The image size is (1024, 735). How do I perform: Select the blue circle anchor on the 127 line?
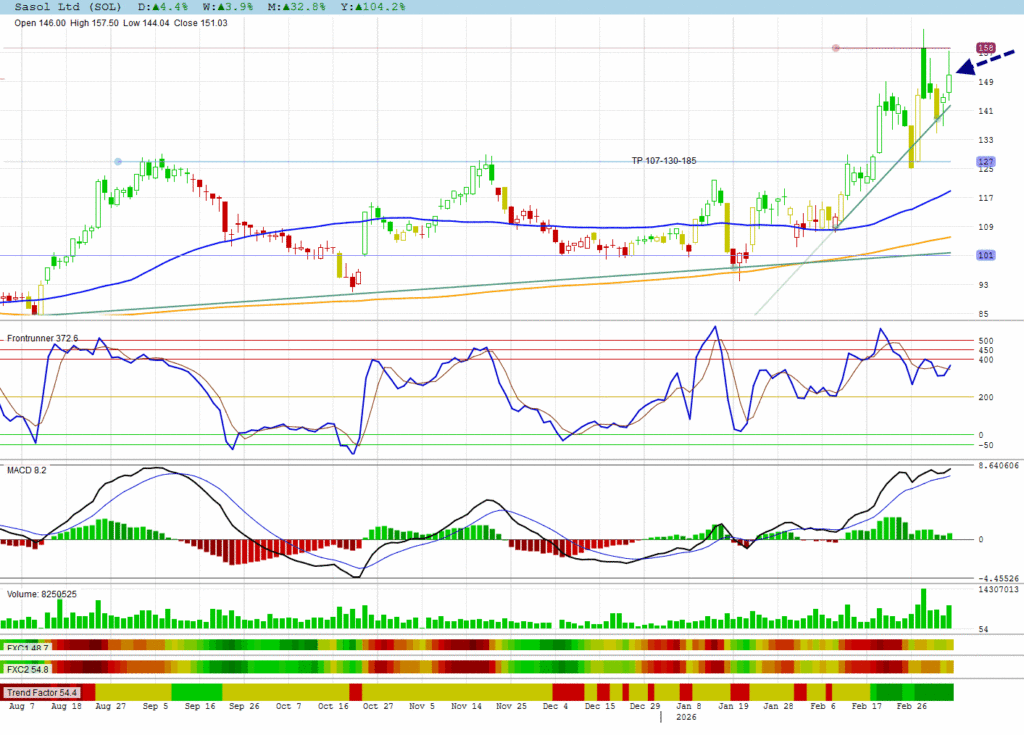[x=118, y=162]
